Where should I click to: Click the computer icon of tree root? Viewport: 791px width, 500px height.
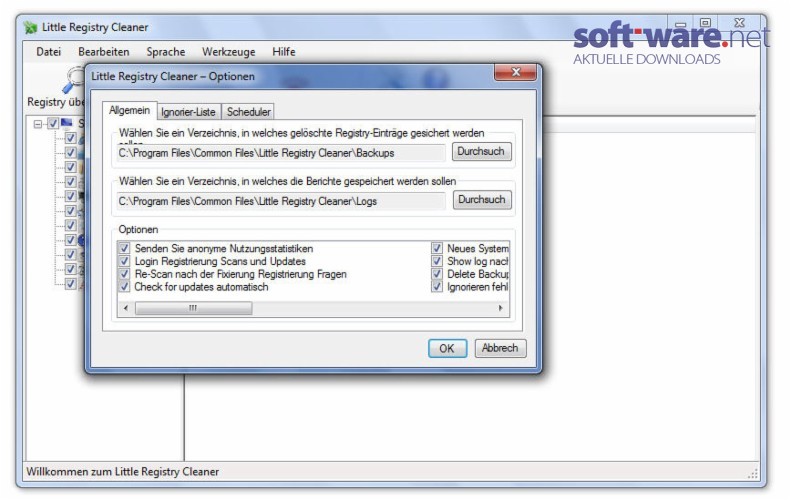pyautogui.click(x=67, y=123)
